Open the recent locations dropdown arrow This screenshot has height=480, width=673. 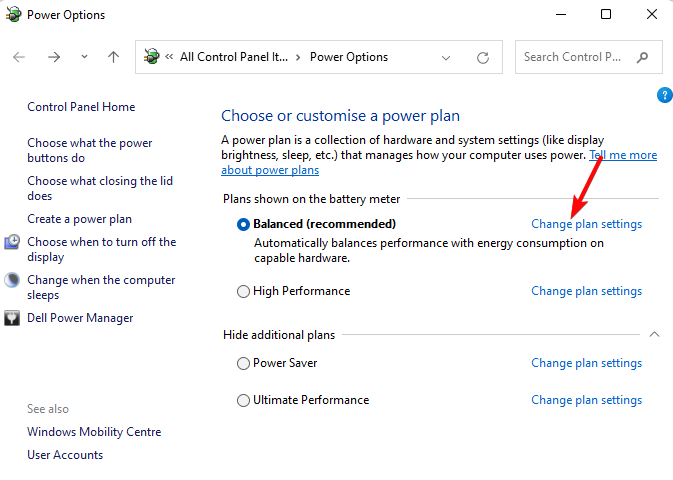click(x=84, y=57)
